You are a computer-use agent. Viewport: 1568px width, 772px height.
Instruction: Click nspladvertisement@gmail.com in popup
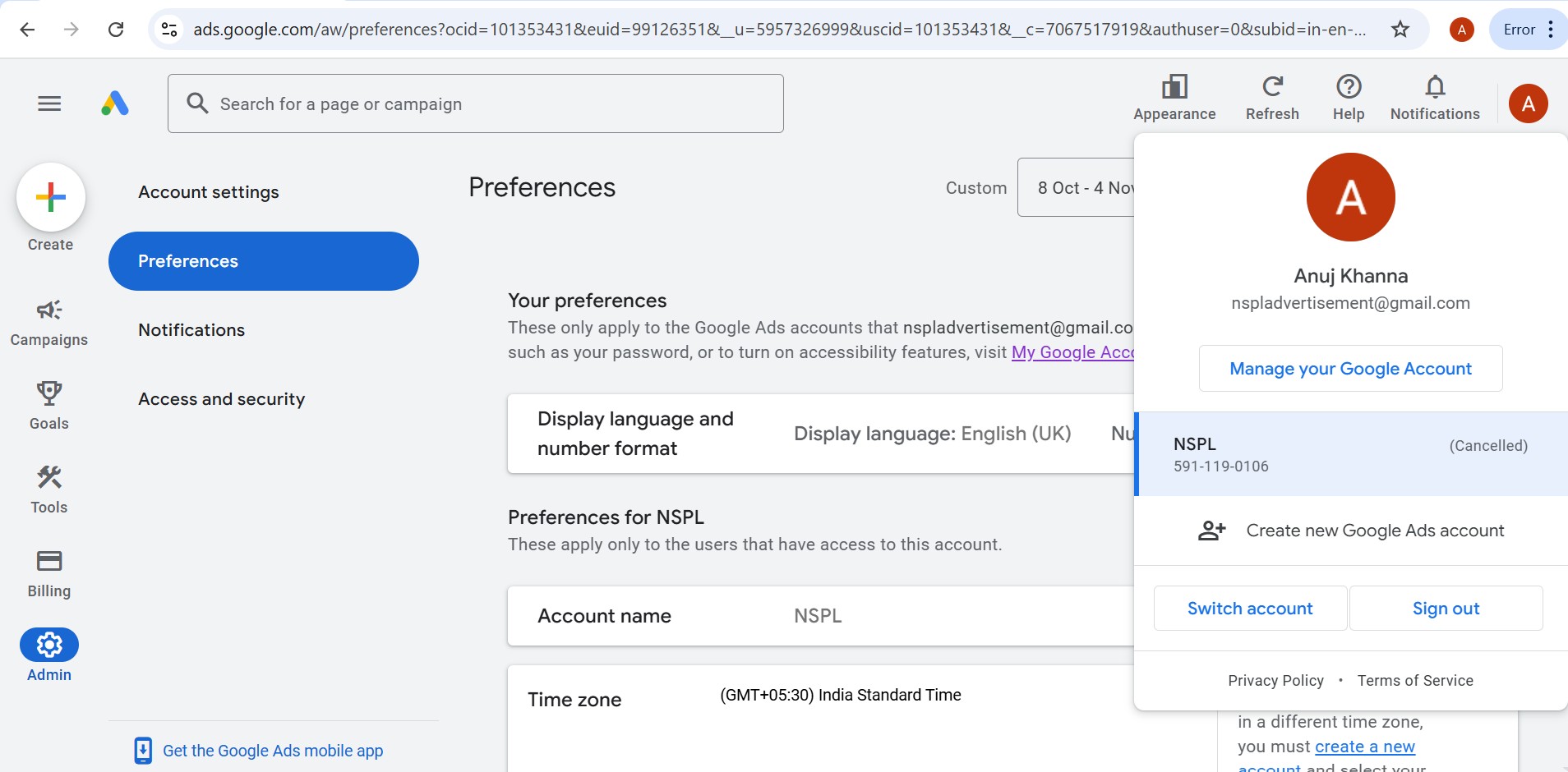(x=1351, y=303)
